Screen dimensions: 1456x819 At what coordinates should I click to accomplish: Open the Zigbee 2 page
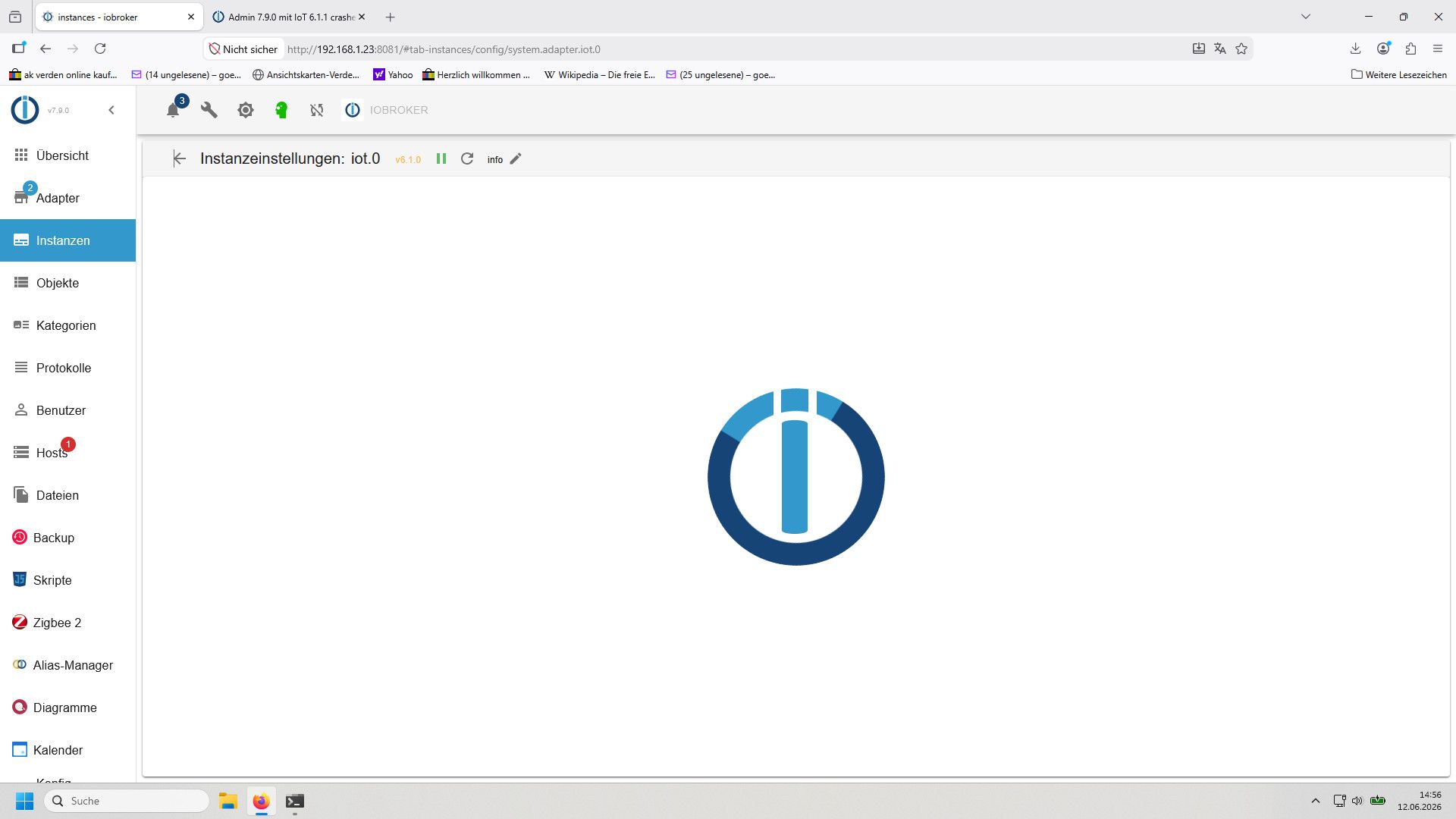[x=68, y=623]
